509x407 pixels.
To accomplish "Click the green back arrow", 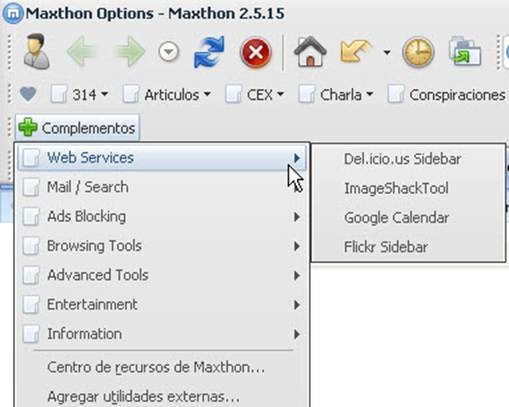I will [x=81, y=52].
